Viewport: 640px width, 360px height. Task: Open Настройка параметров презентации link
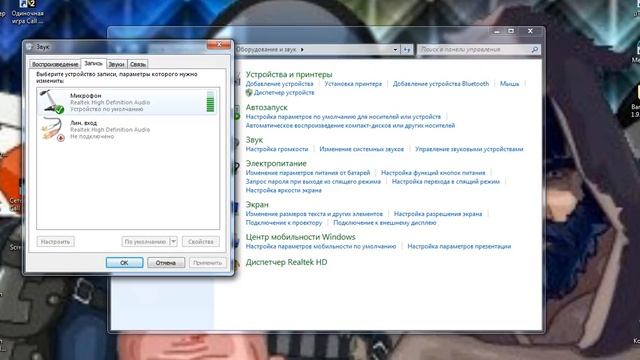point(459,247)
